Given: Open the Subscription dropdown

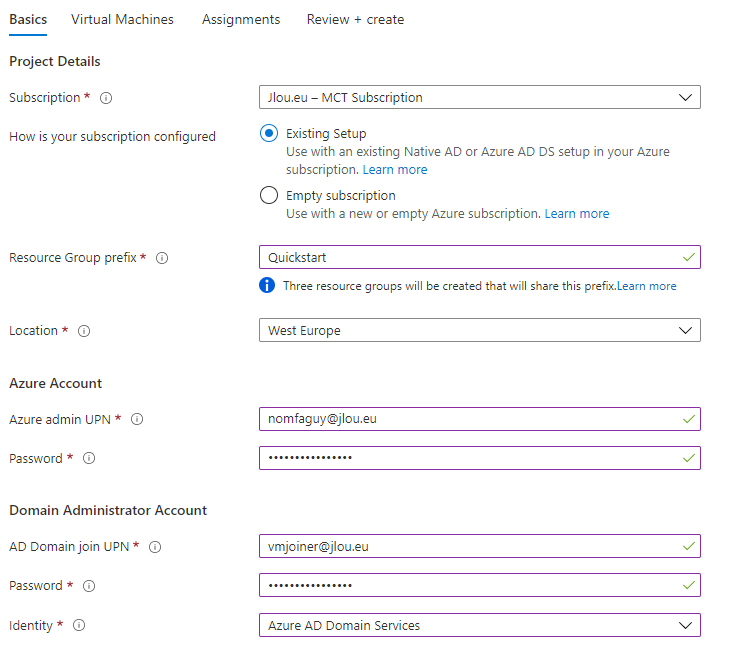Looking at the screenshot, I should (480, 97).
